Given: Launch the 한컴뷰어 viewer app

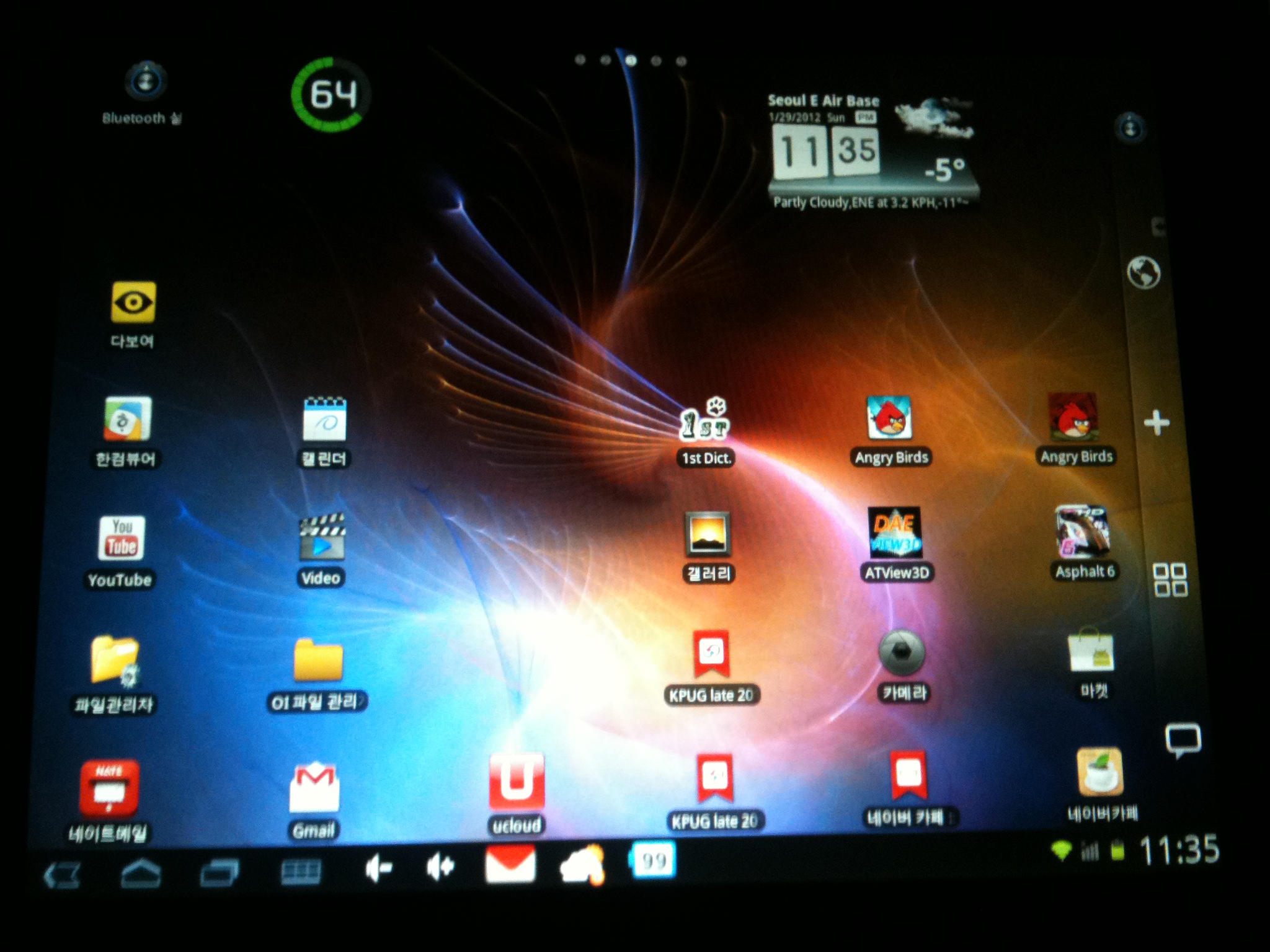Looking at the screenshot, I should (127, 418).
